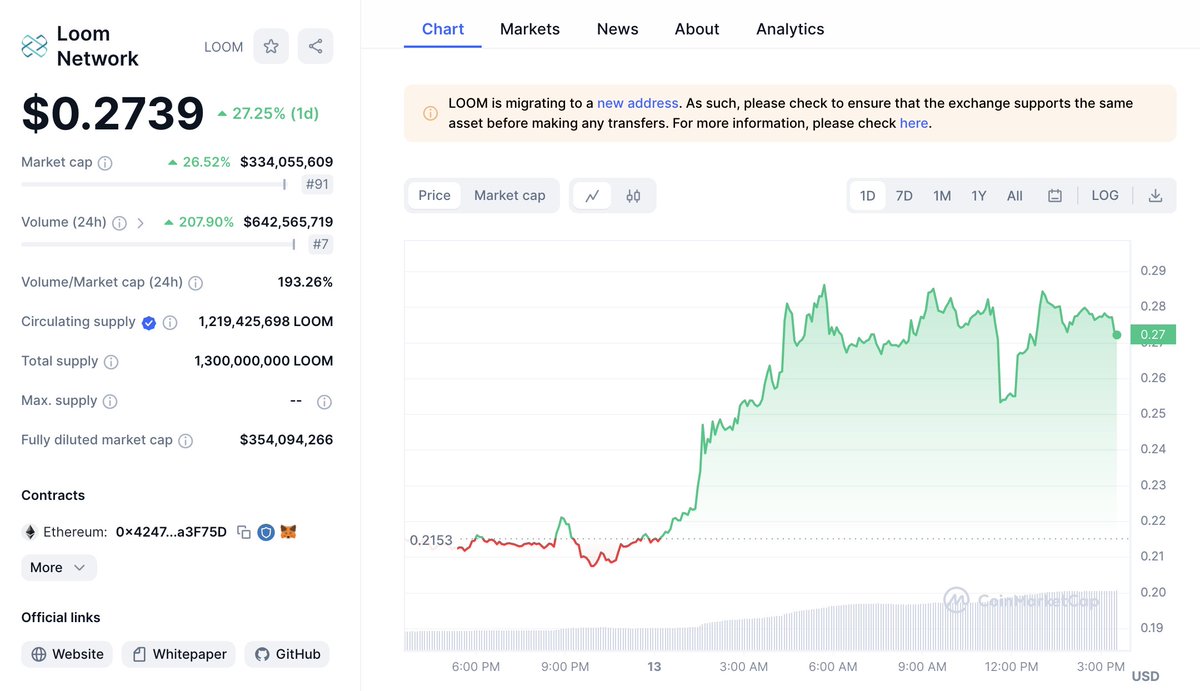The height and width of the screenshot is (691, 1200).
Task: Open the News tab
Action: click(x=617, y=28)
